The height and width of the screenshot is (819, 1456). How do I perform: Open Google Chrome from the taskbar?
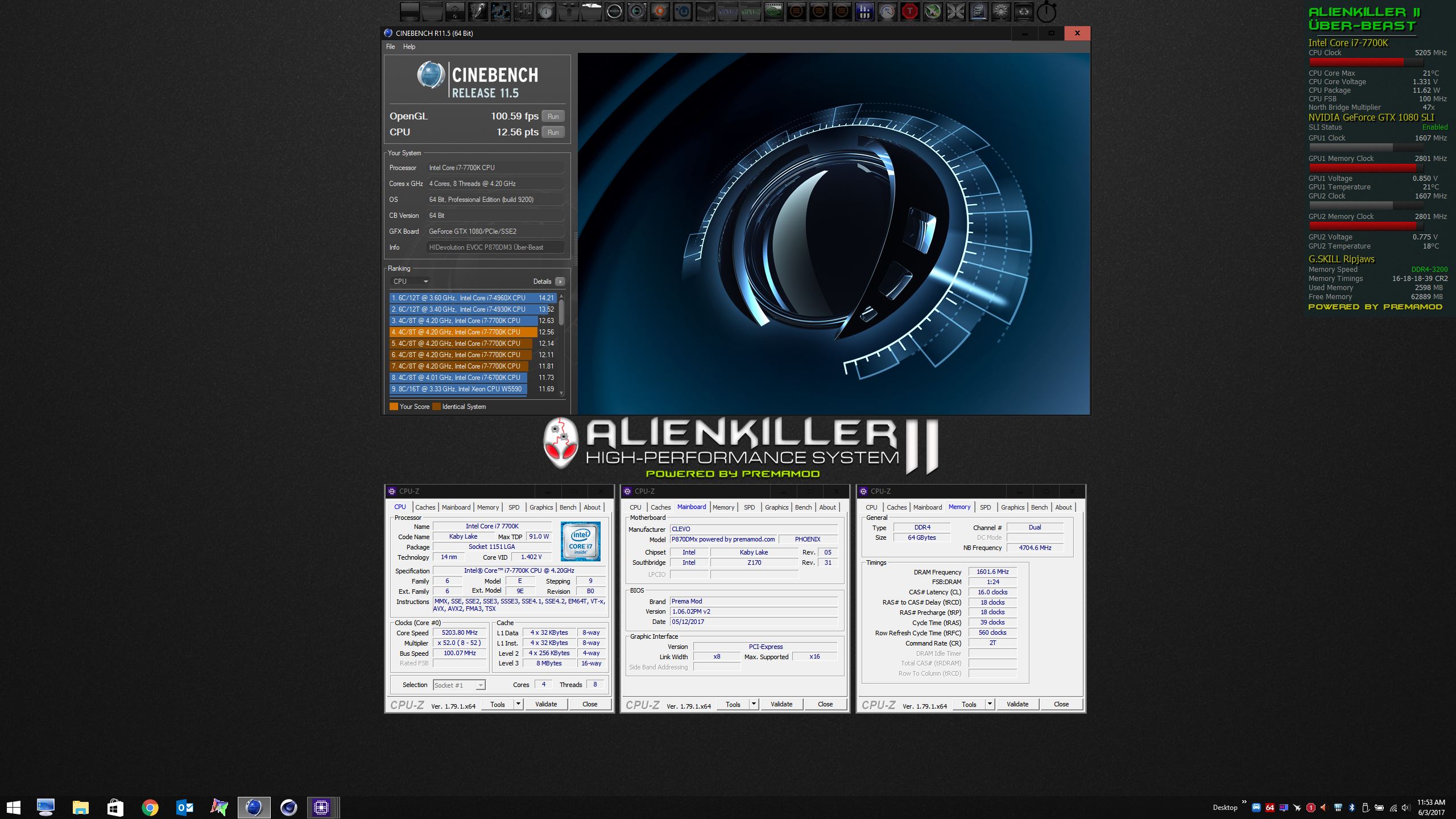[x=150, y=807]
